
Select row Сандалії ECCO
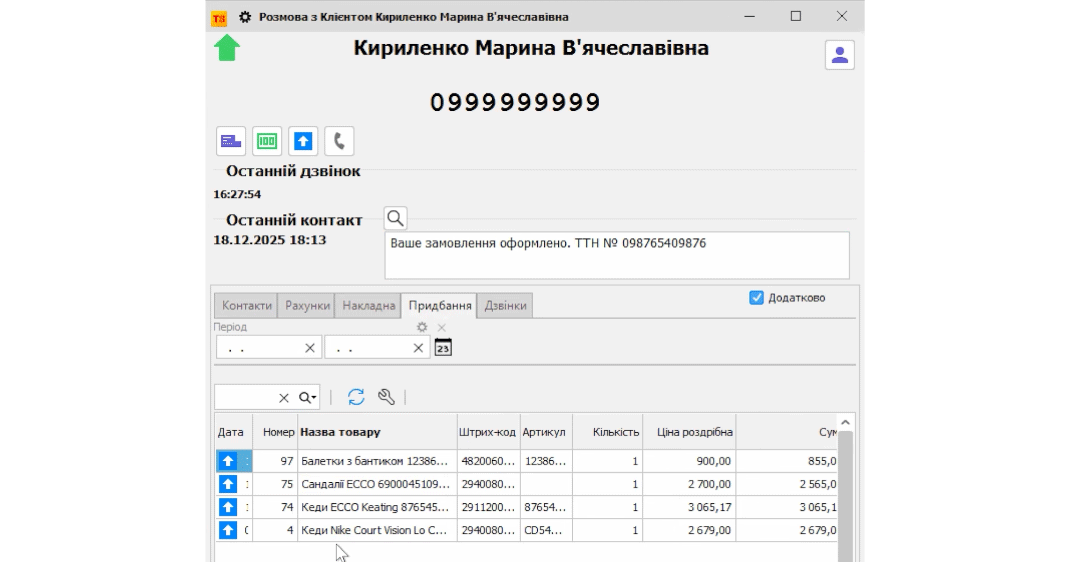(x=527, y=484)
